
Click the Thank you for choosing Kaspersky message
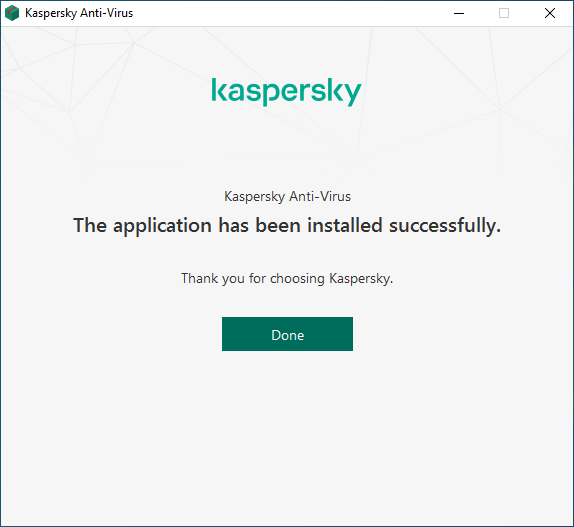point(287,279)
